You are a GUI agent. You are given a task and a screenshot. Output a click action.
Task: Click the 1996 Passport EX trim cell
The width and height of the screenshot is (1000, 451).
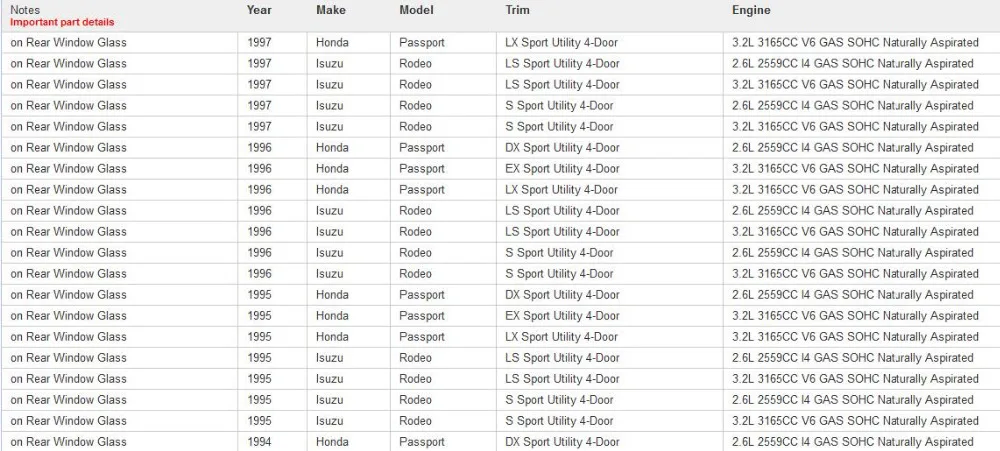coord(610,168)
